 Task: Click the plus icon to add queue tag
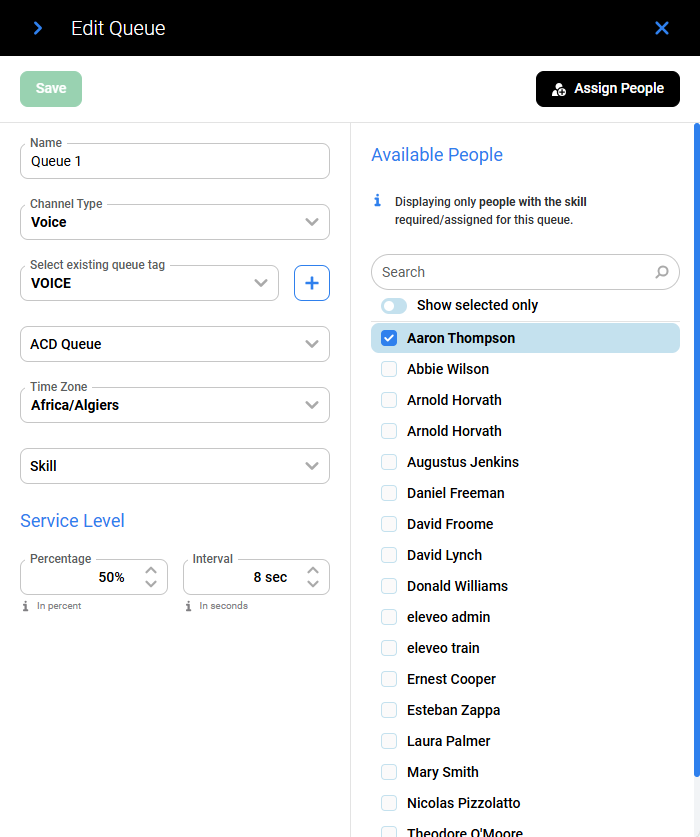click(312, 283)
